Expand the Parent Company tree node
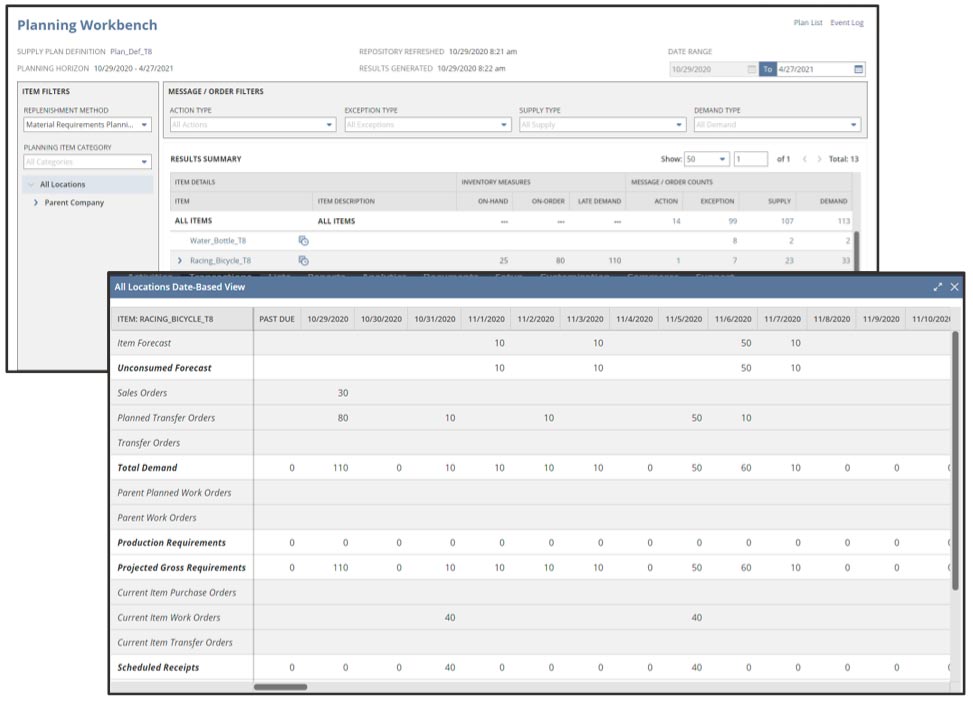This screenshot has width=973, height=701. [36, 203]
